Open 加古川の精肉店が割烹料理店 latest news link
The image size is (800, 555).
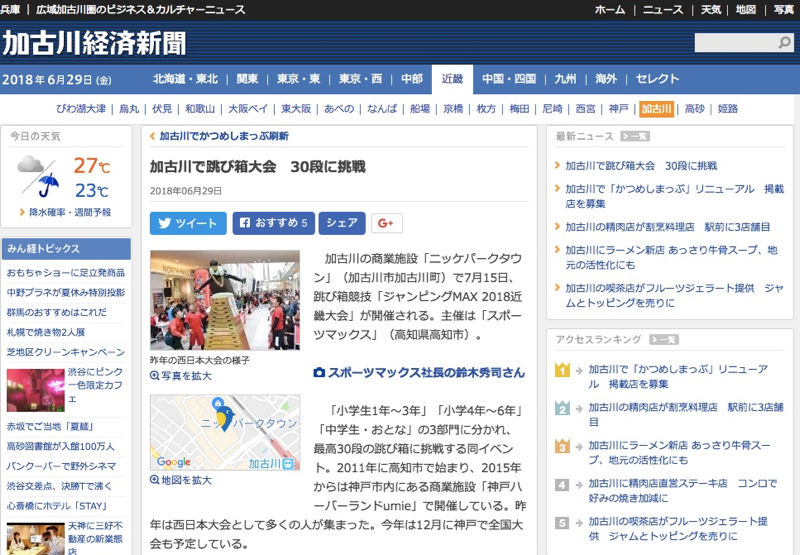click(x=668, y=227)
